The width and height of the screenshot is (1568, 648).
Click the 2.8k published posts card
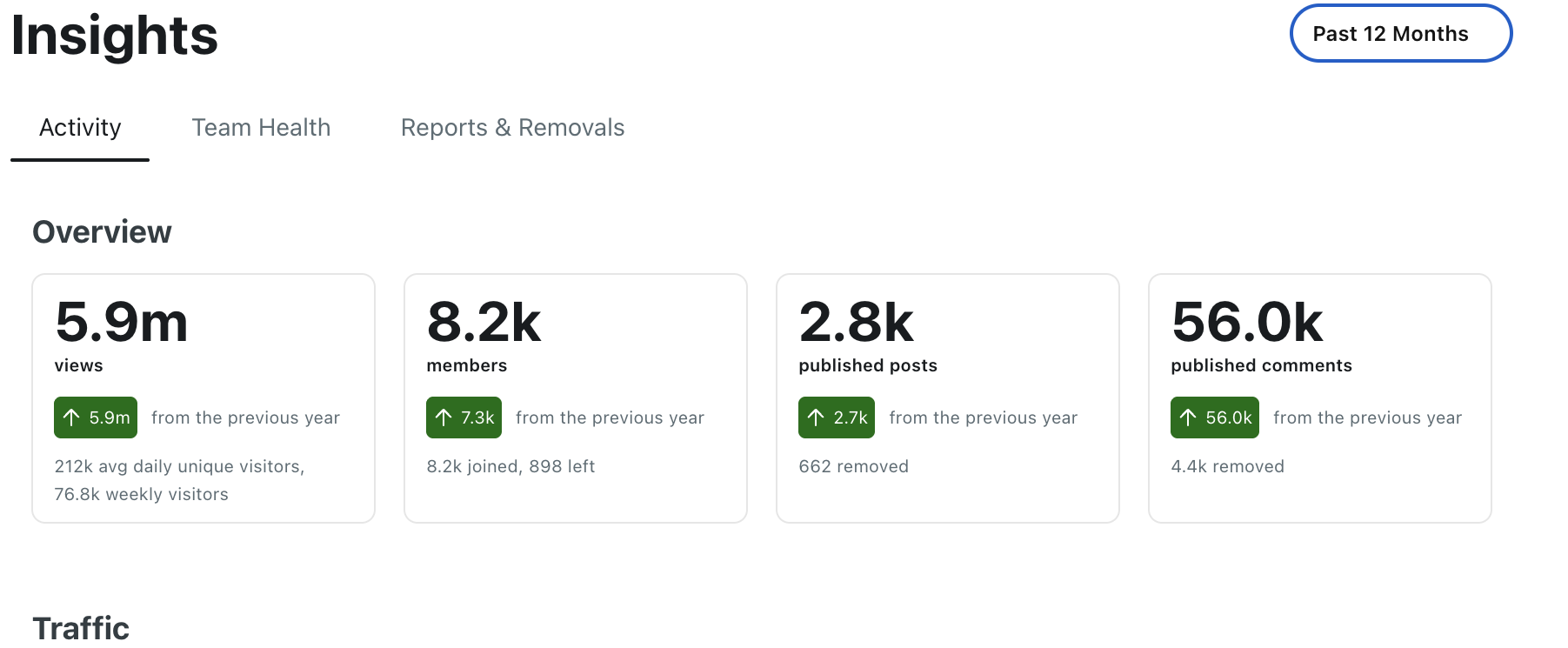[948, 398]
